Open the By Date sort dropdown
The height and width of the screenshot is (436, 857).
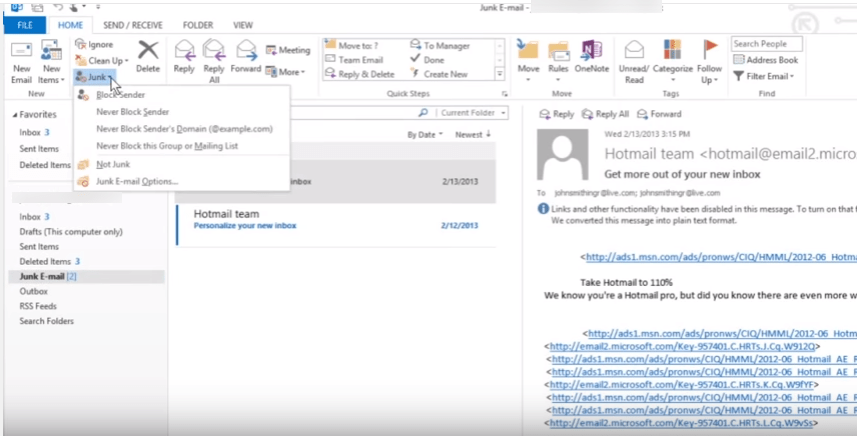click(424, 134)
